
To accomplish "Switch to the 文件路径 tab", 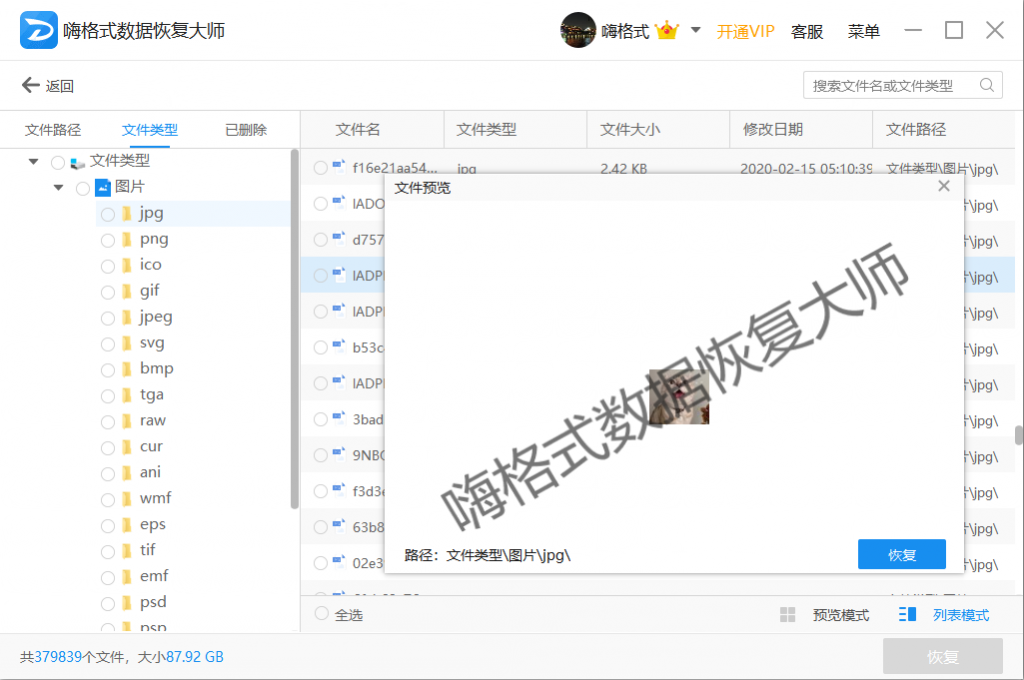I will (x=53, y=130).
